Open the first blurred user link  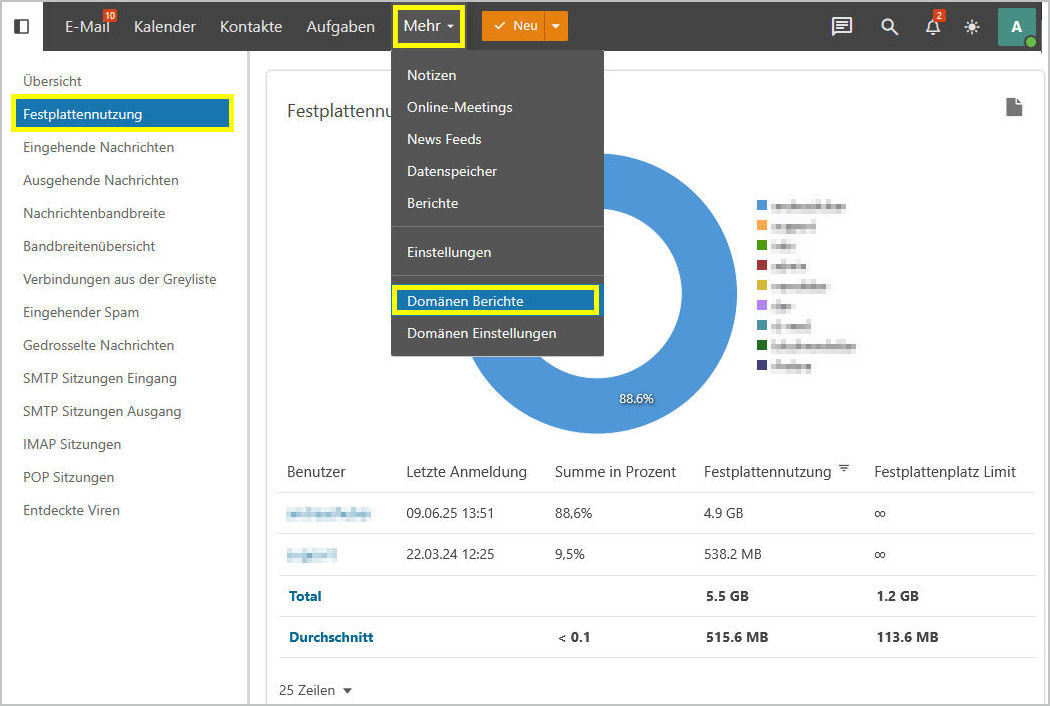click(x=328, y=514)
